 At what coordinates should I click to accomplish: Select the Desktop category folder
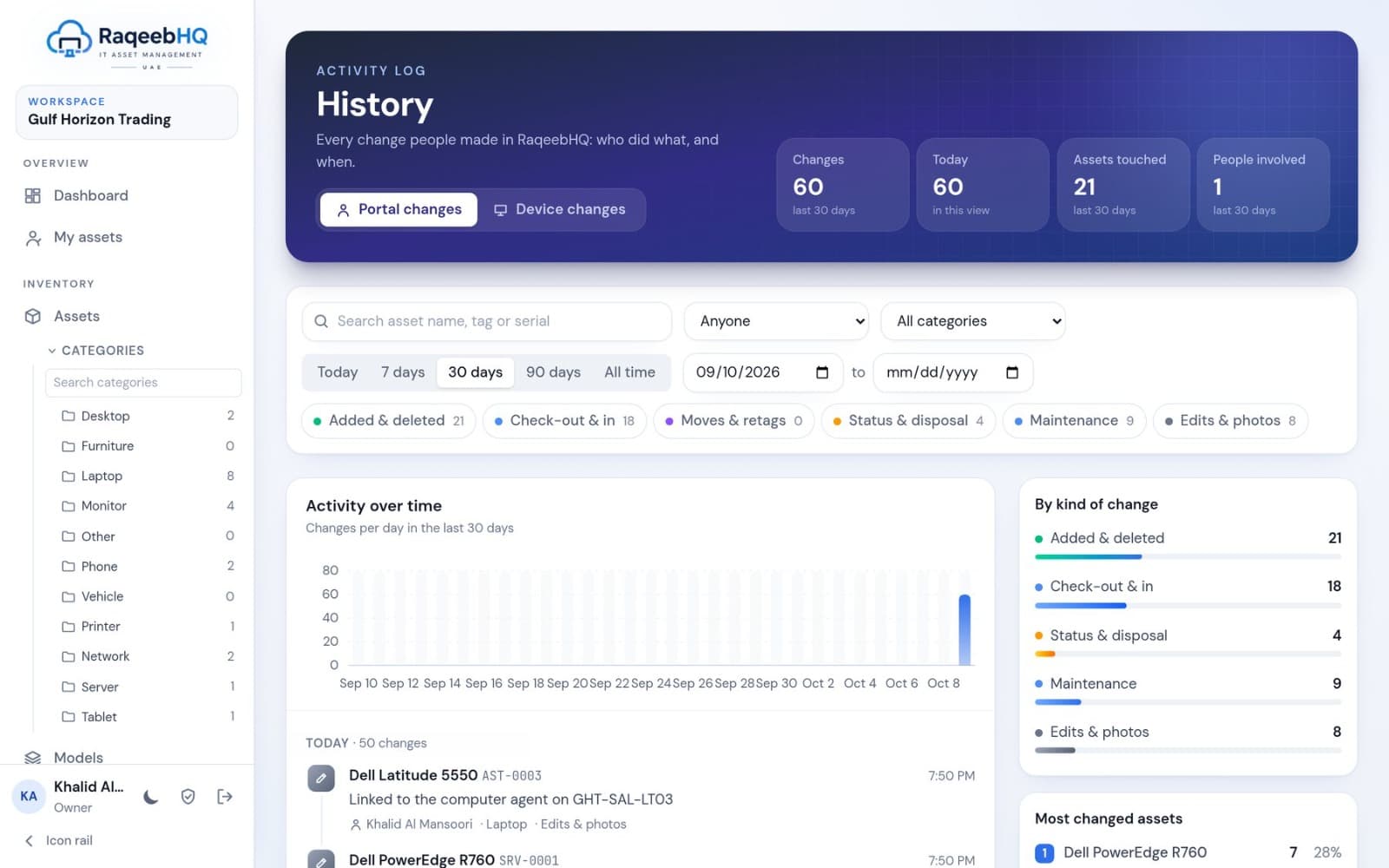[x=148, y=416]
